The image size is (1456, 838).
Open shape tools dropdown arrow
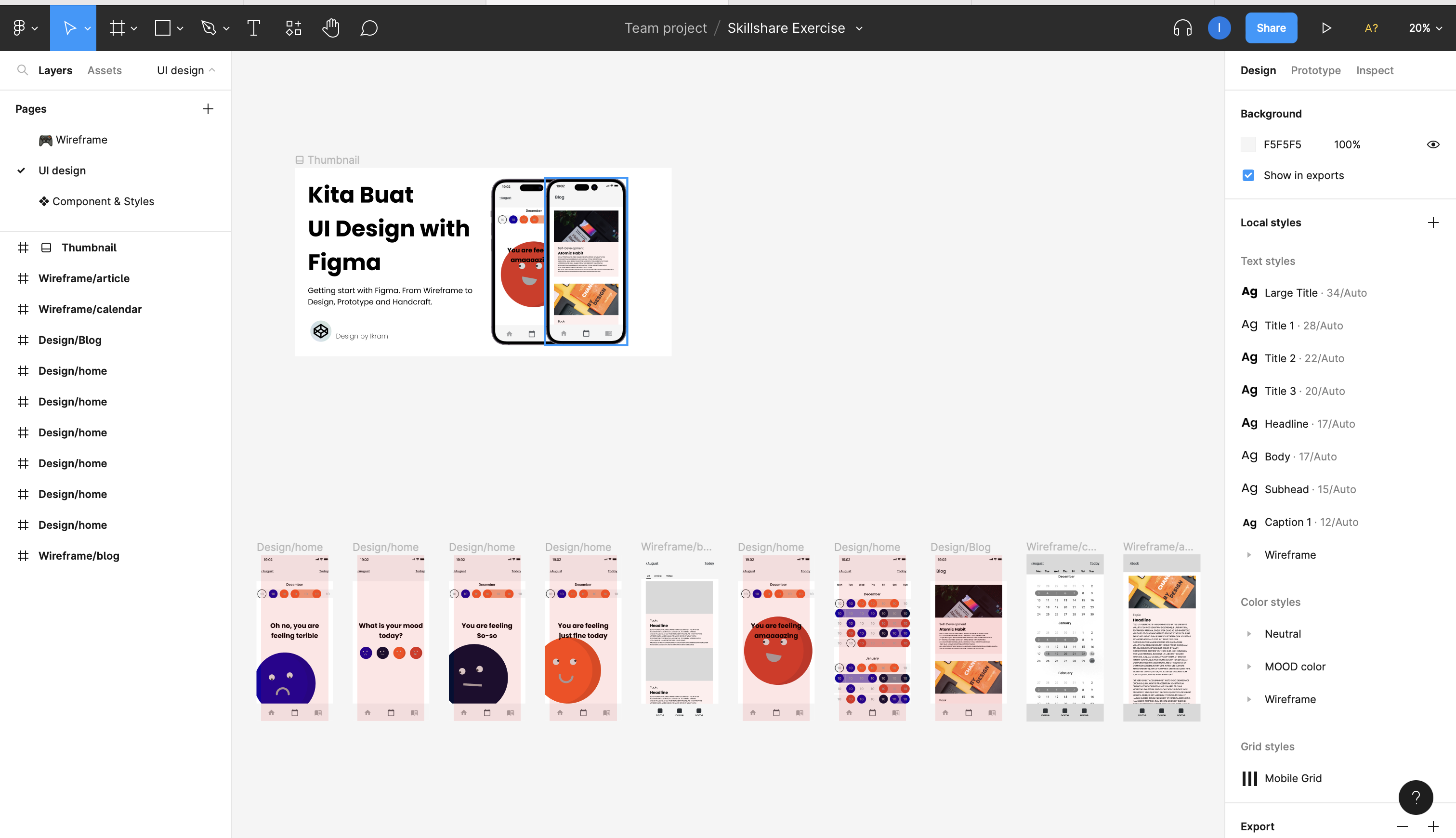coord(180,28)
